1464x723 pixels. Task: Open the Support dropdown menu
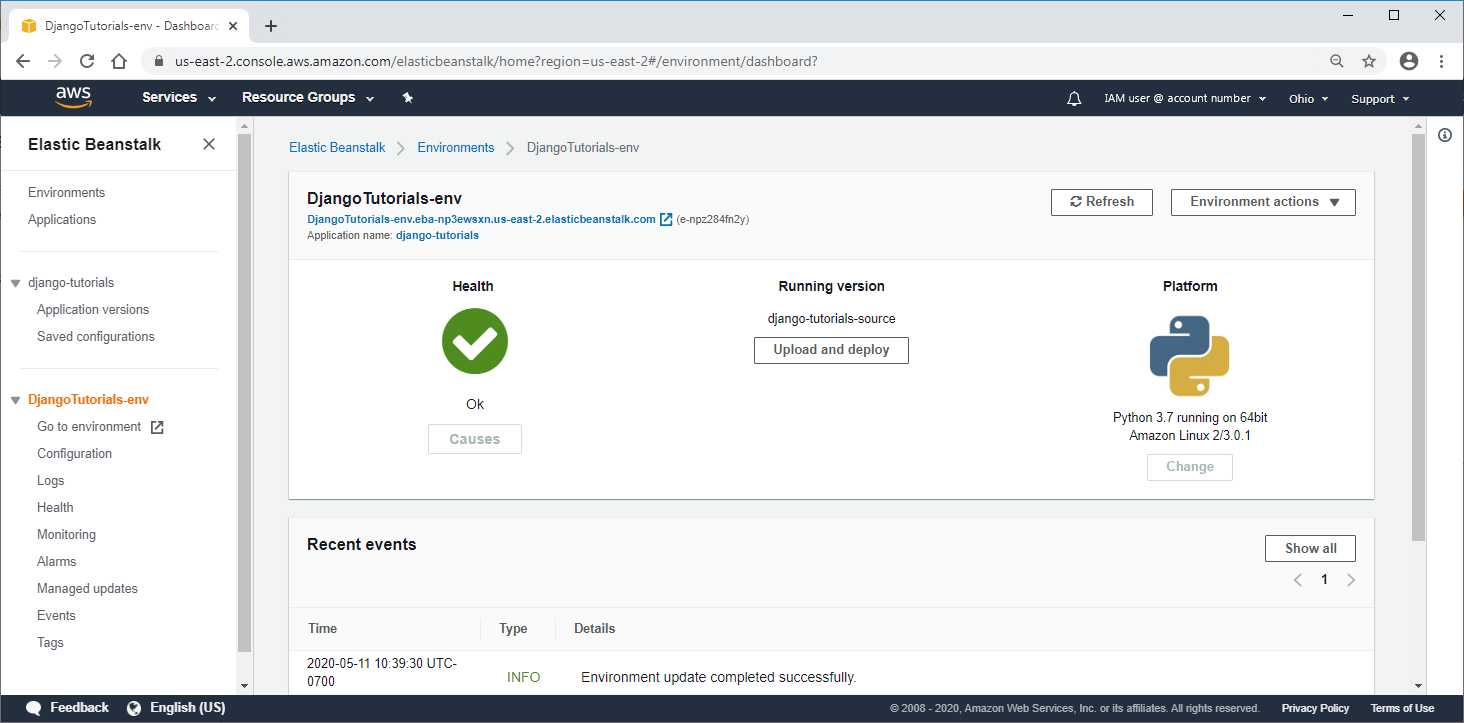click(x=1380, y=98)
